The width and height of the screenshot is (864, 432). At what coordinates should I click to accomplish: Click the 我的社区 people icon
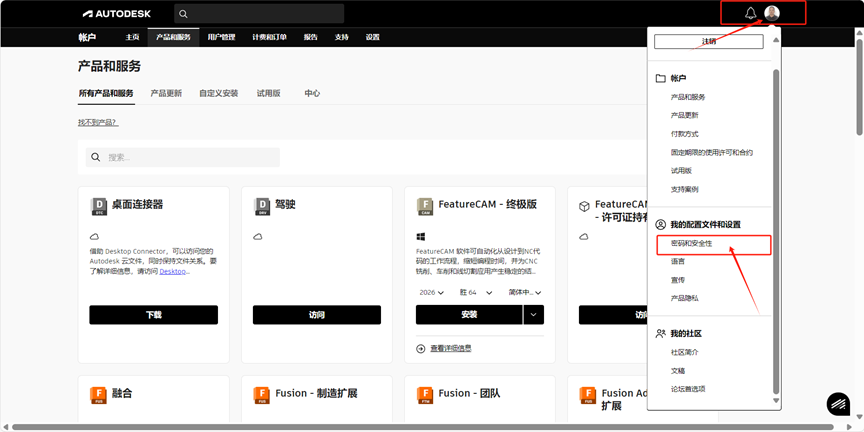(x=660, y=333)
